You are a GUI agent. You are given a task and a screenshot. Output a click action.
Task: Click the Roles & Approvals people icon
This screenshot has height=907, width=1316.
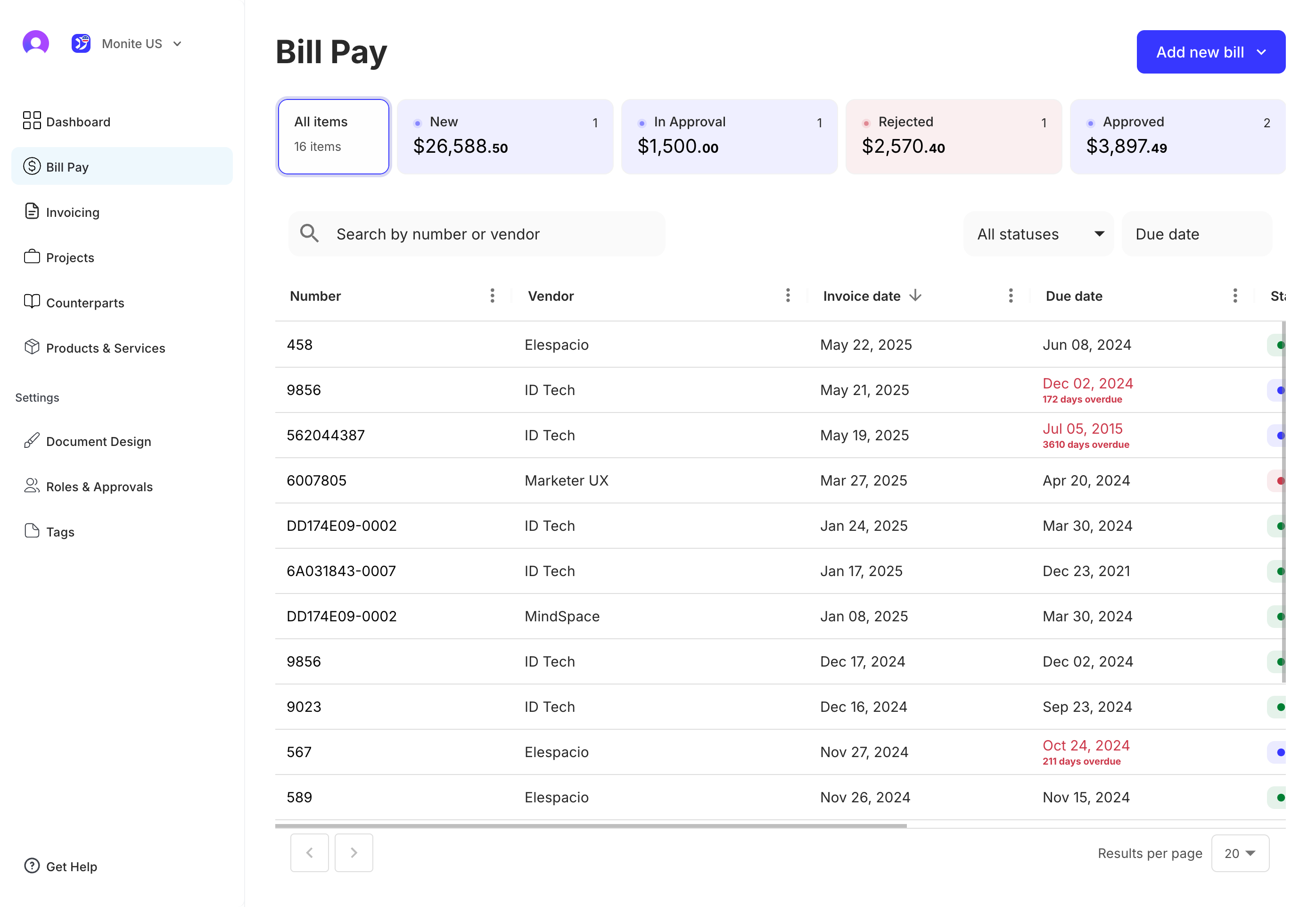pos(32,486)
